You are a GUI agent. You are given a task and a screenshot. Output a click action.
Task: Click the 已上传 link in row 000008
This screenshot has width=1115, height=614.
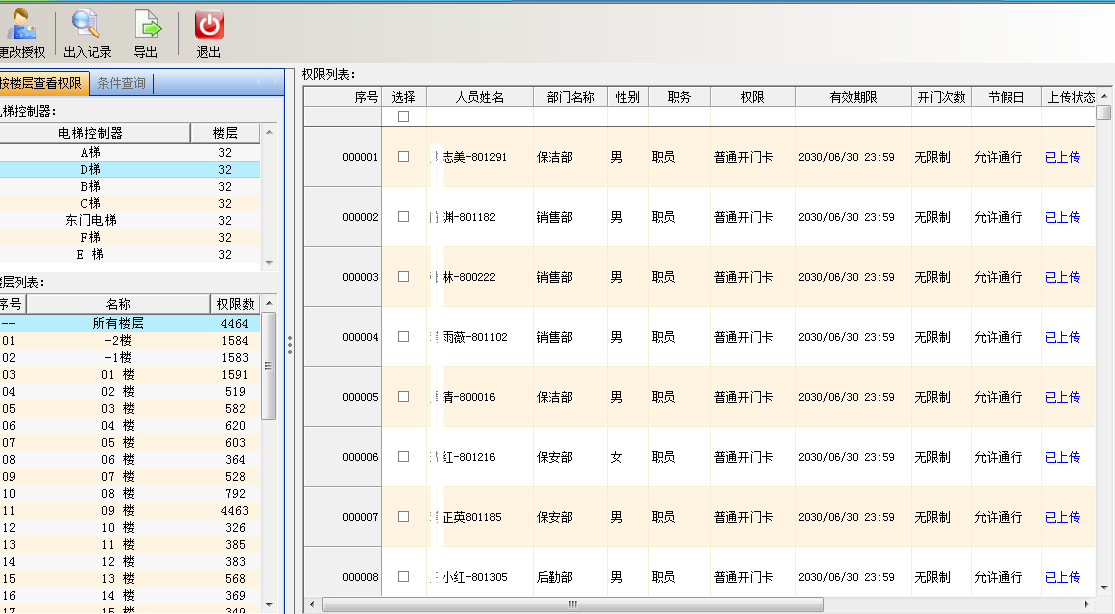1062,577
